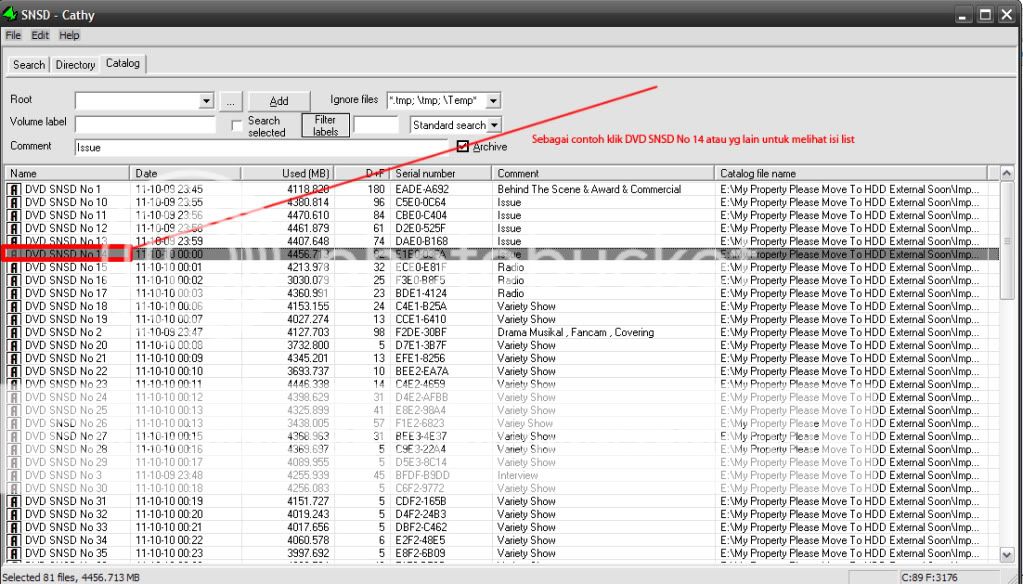This screenshot has width=1023, height=584.
Task: Open the Help menu
Action: 69,35
